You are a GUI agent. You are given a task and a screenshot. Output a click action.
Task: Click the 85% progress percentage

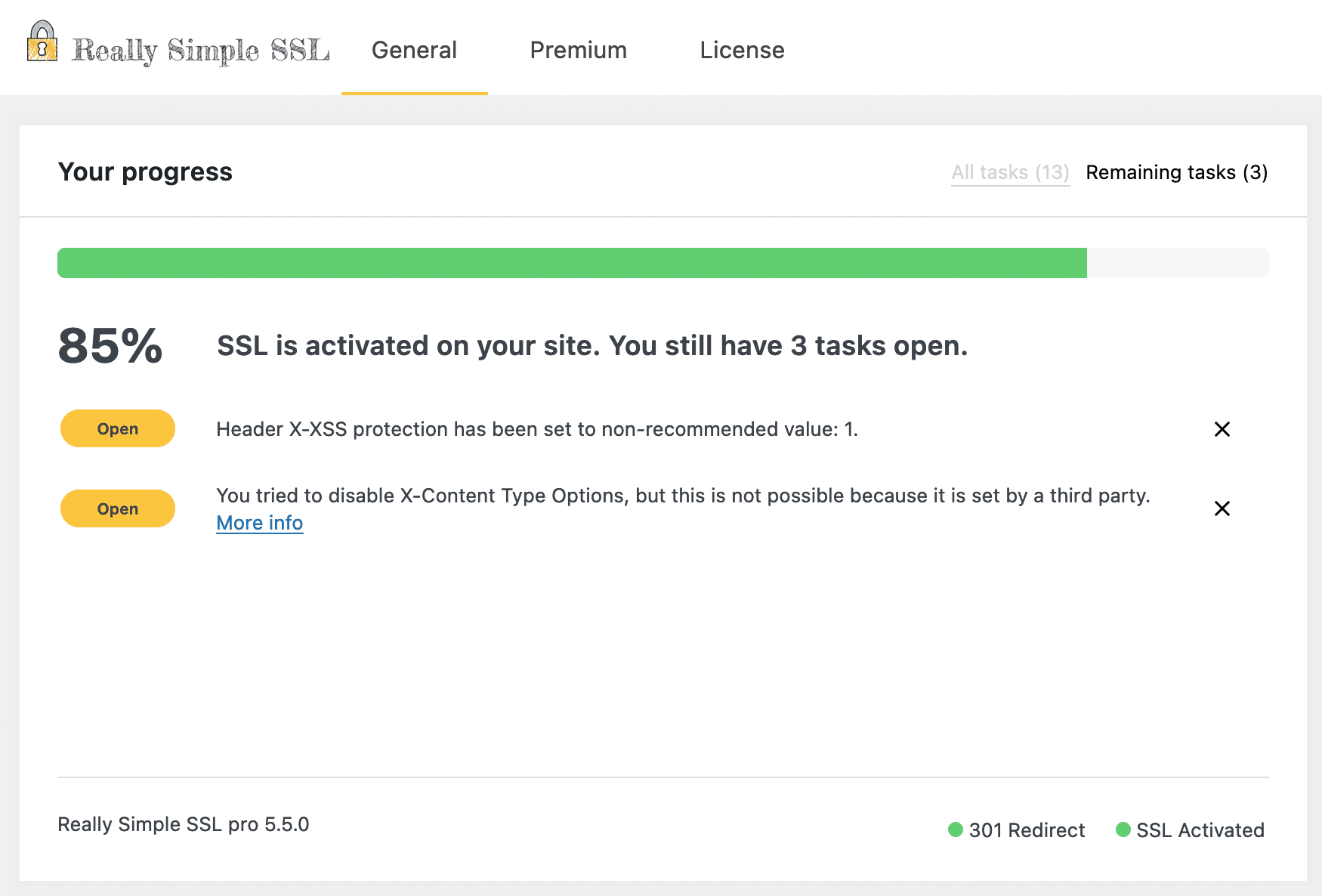click(110, 348)
